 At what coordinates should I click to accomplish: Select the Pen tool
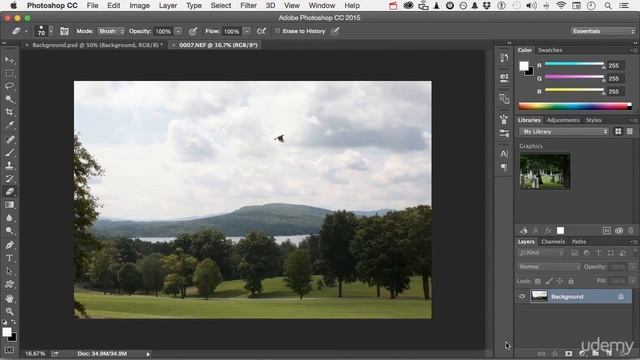coord(9,245)
